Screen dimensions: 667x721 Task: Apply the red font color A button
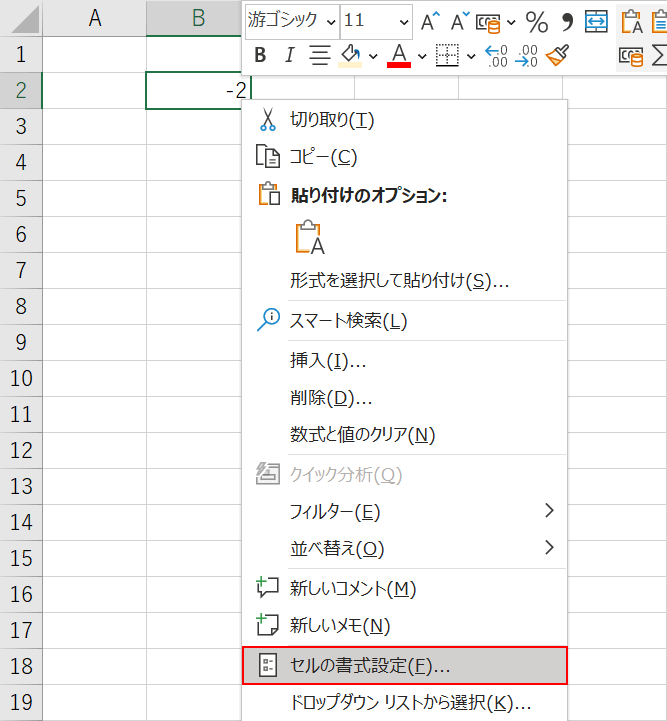(x=399, y=56)
